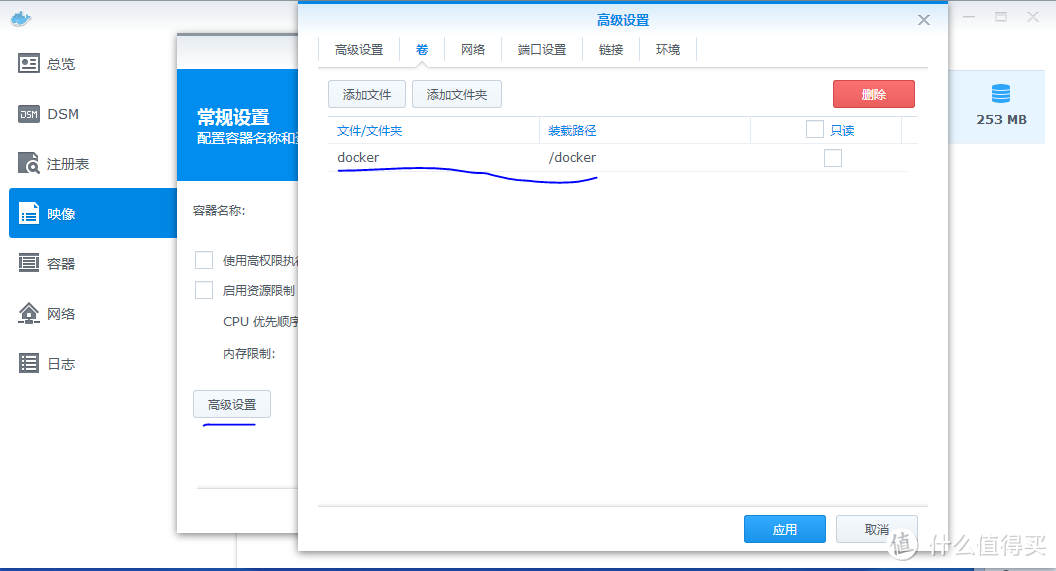Click the CPU 优先顺序 label
The width and height of the screenshot is (1056, 571).
(x=261, y=322)
